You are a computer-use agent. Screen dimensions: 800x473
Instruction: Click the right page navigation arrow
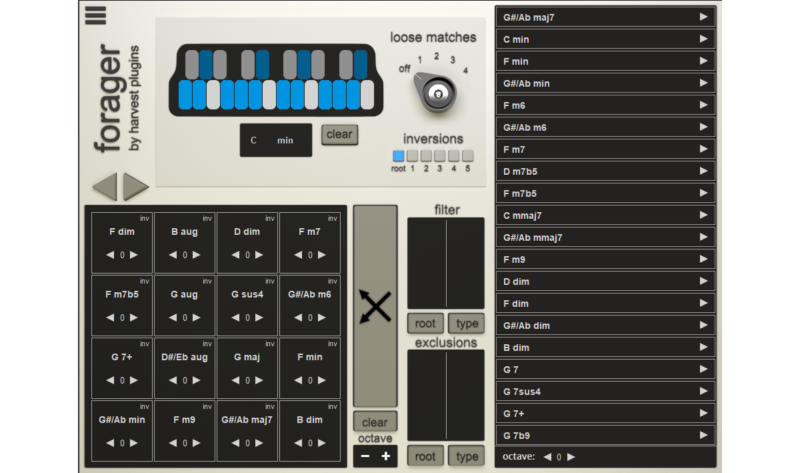pyautogui.click(x=136, y=186)
